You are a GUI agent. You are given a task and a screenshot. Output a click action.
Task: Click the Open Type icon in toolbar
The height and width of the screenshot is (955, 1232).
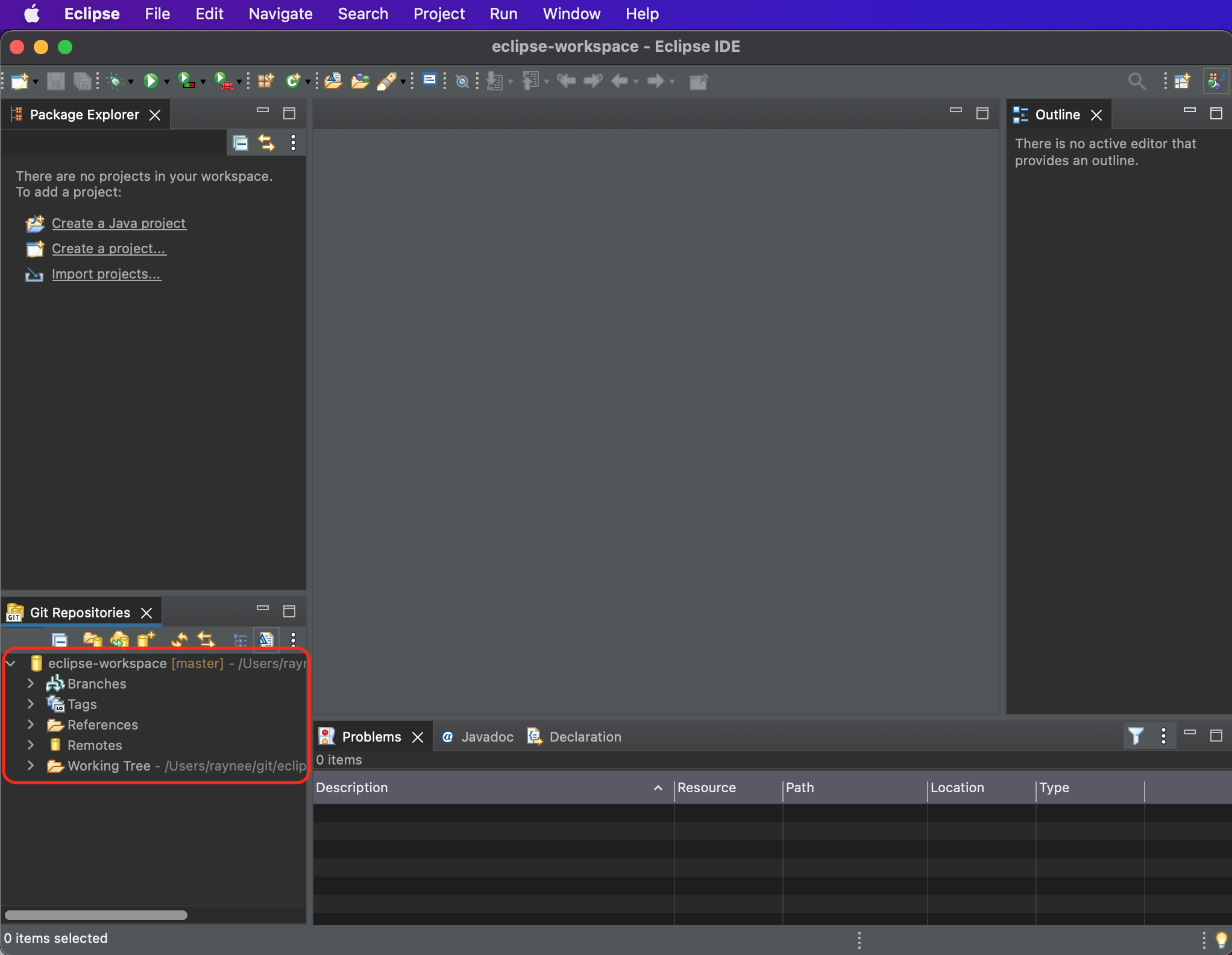(x=333, y=81)
